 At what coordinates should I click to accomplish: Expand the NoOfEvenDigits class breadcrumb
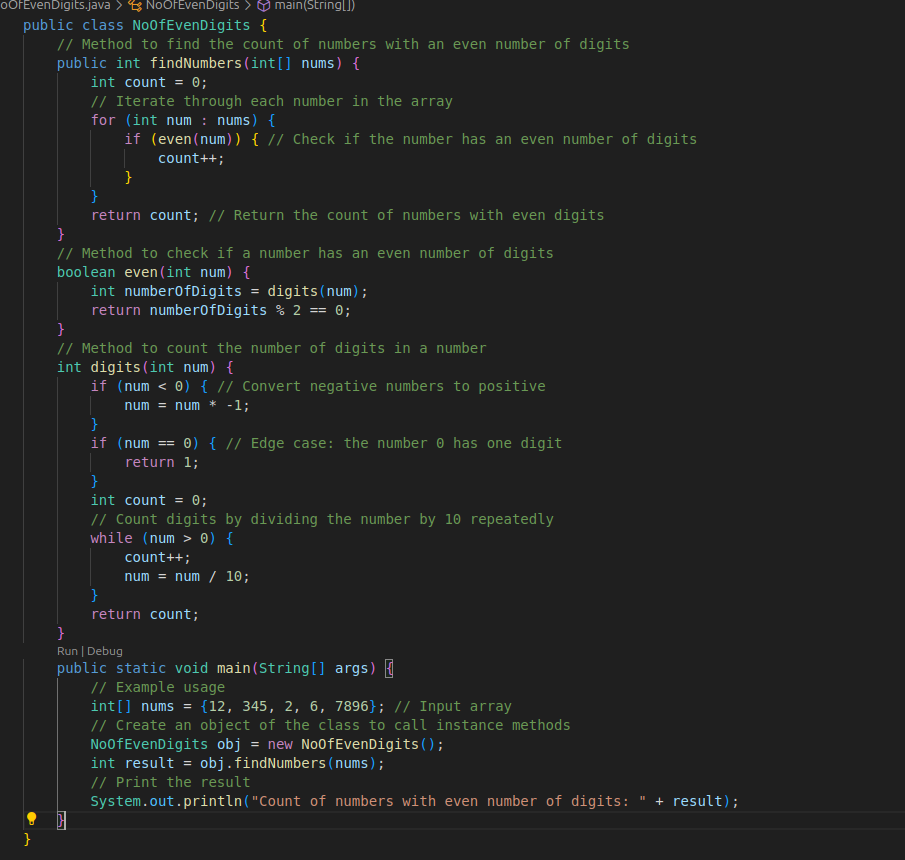[192, 6]
